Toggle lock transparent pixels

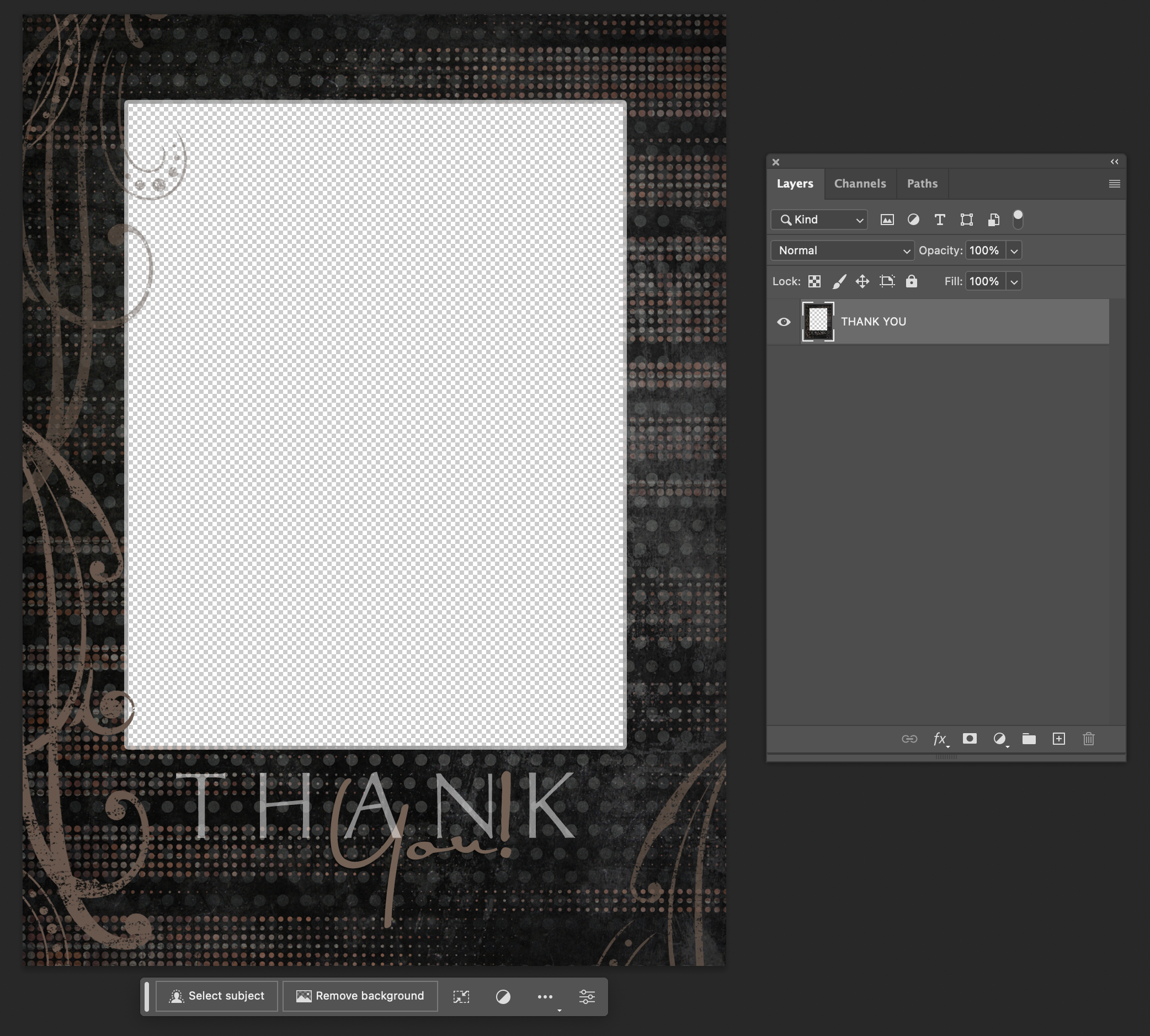814,281
